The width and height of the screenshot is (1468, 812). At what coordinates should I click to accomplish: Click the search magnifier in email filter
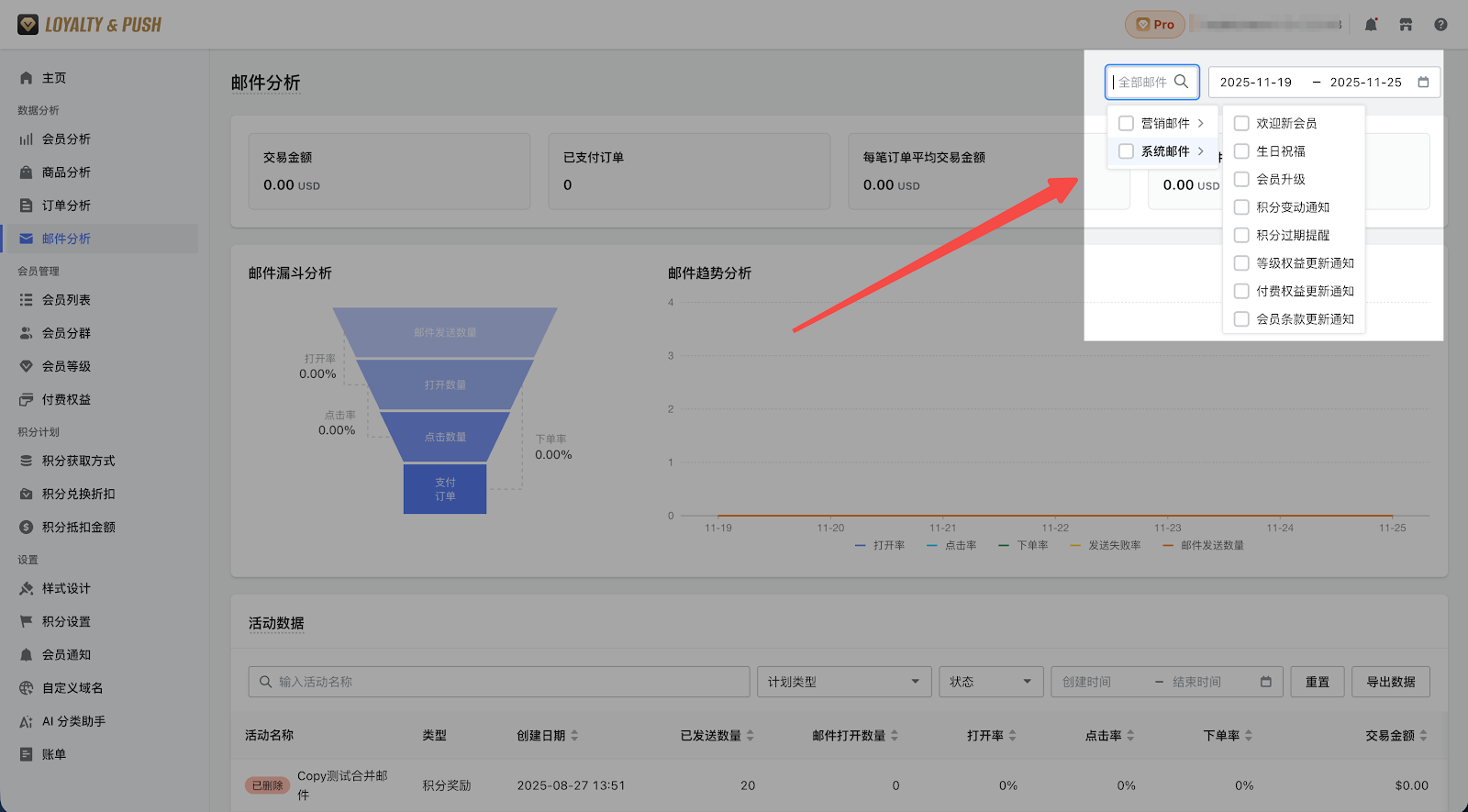click(1181, 82)
